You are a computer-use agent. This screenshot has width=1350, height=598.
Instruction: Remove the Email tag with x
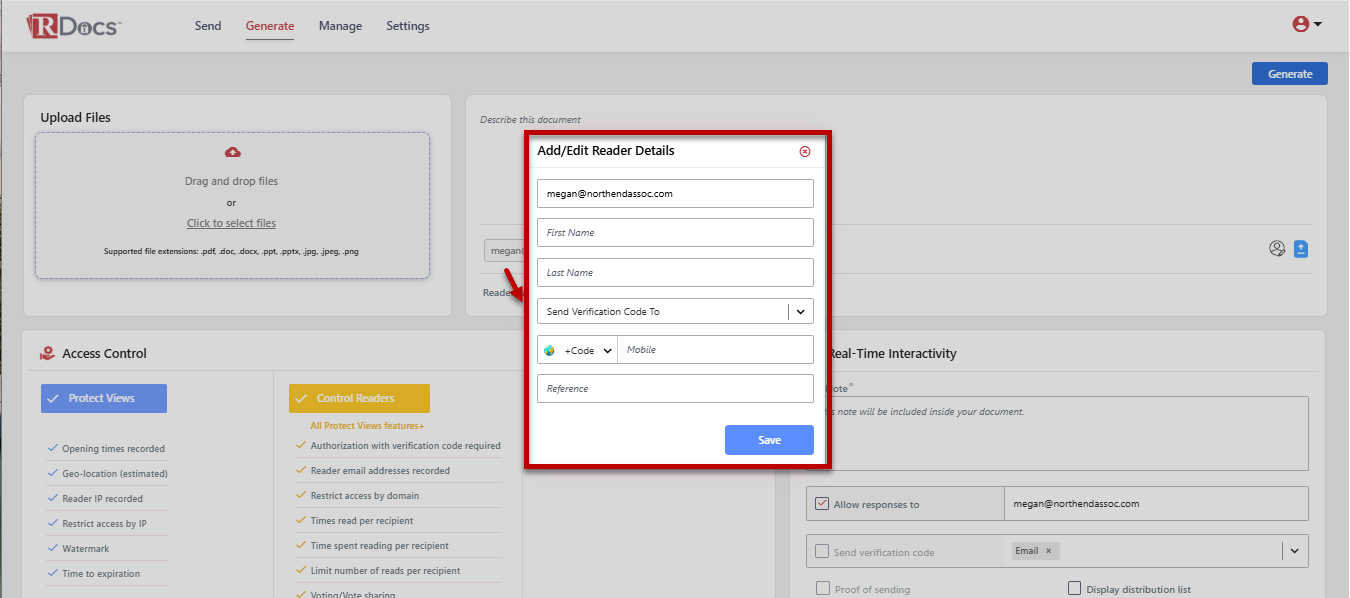pos(1048,551)
